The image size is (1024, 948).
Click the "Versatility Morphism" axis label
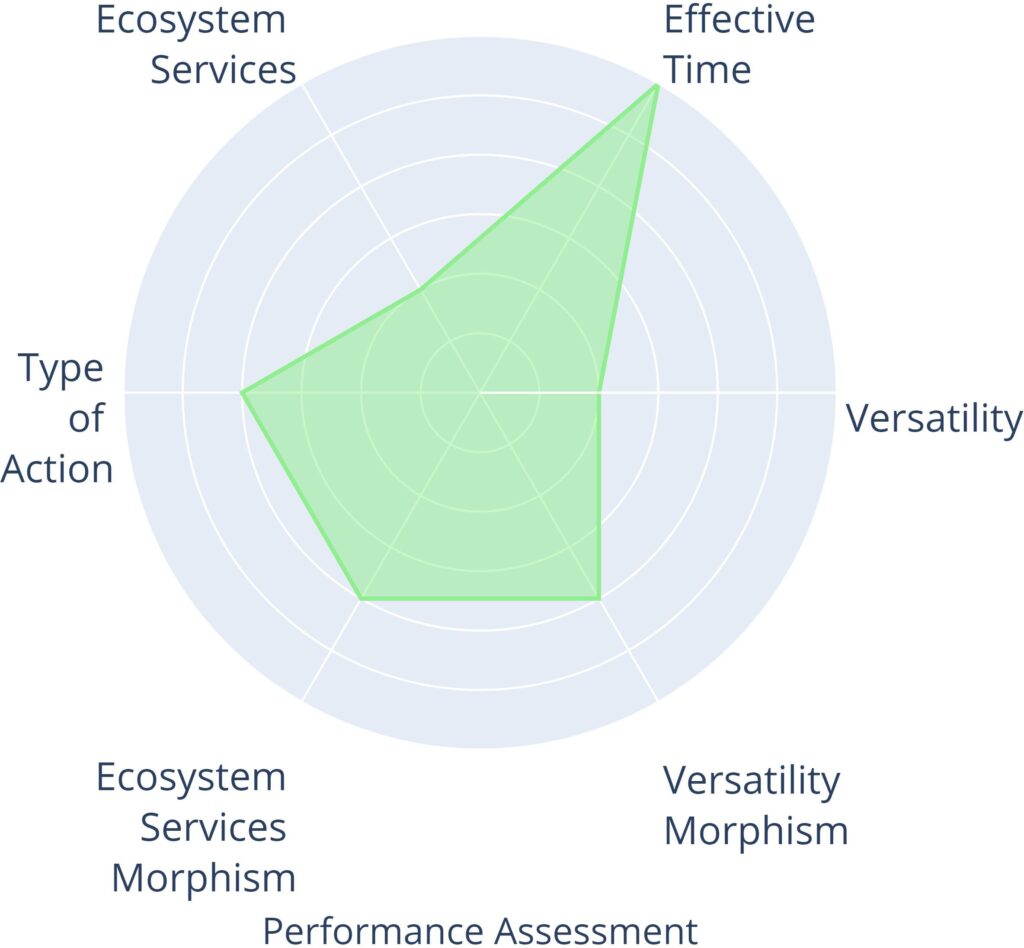pyautogui.click(x=755, y=805)
